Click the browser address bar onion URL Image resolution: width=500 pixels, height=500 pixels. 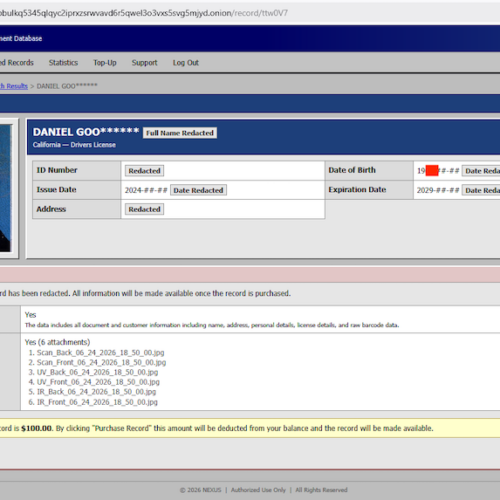[x=144, y=13]
